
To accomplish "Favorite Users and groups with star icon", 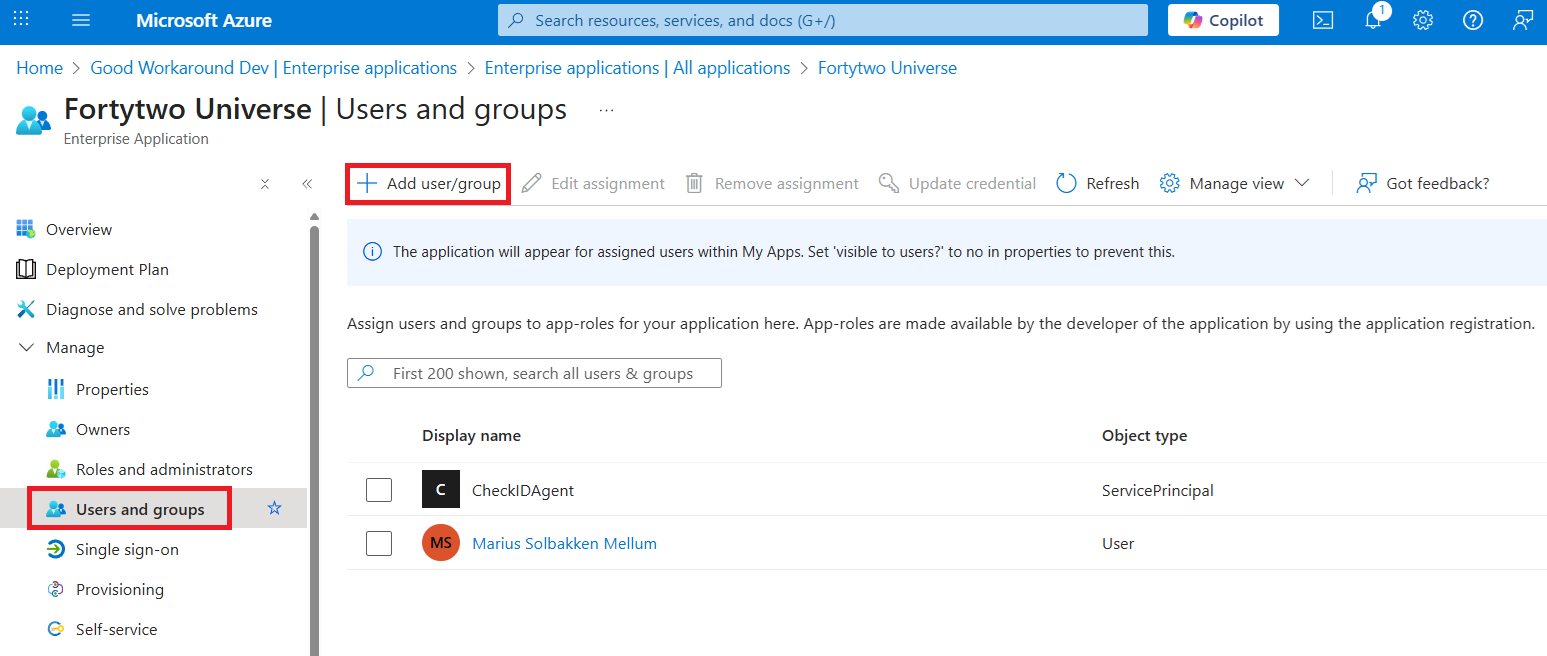I will 275,509.
